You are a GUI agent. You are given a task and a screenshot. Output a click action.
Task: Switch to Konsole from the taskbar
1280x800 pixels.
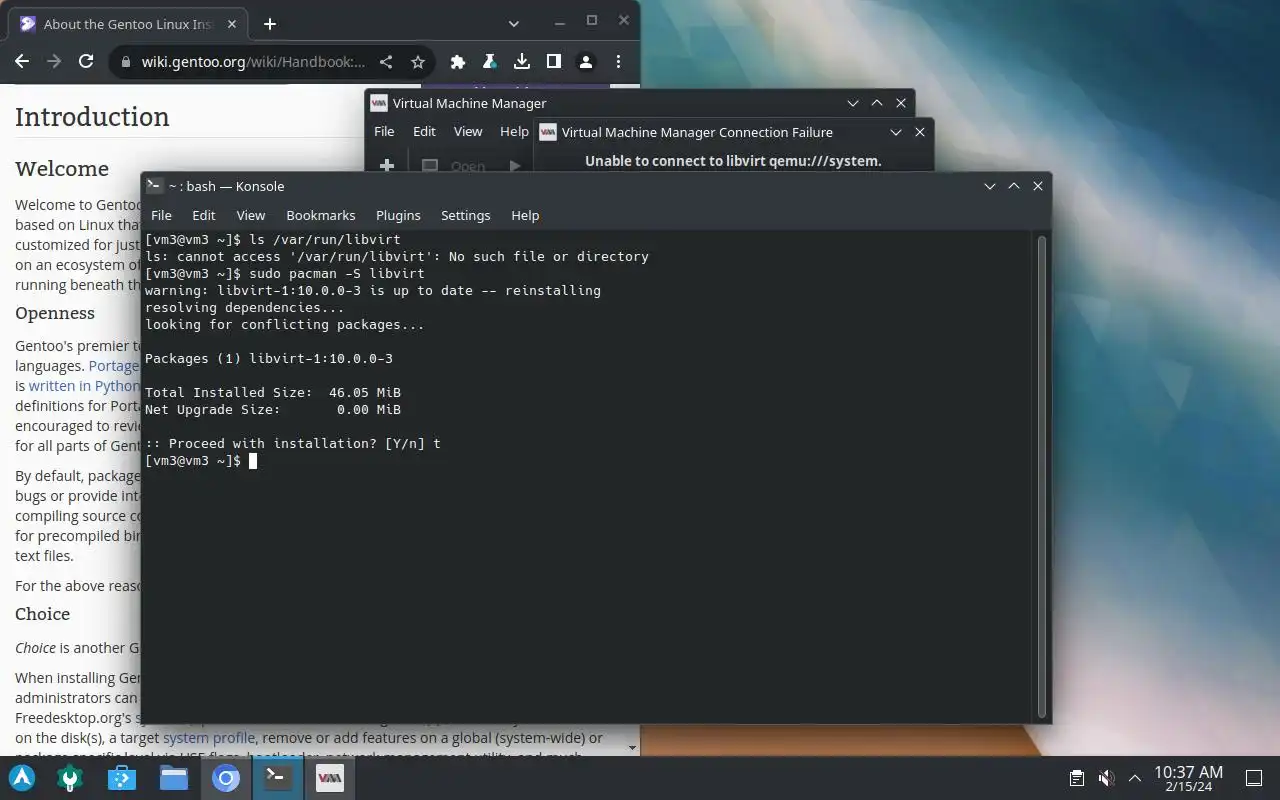(x=278, y=778)
